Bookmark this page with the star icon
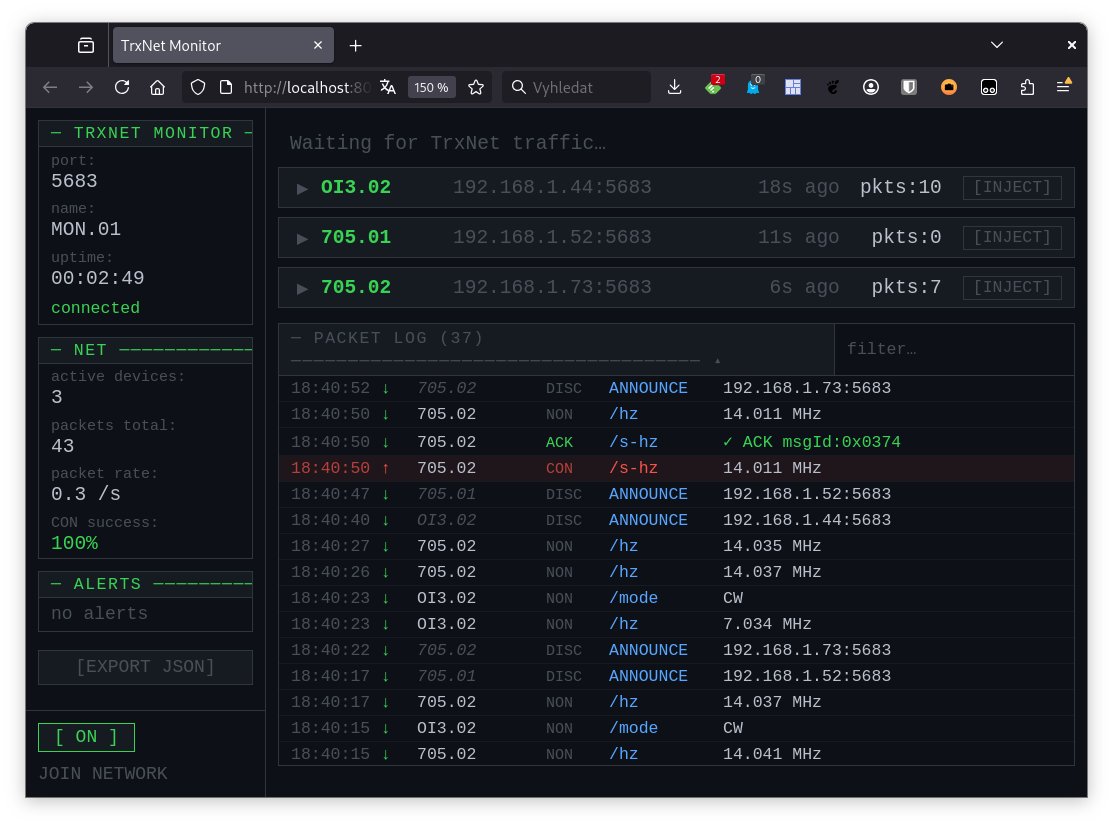Screen dimensions: 1113x826 pyautogui.click(x=476, y=87)
